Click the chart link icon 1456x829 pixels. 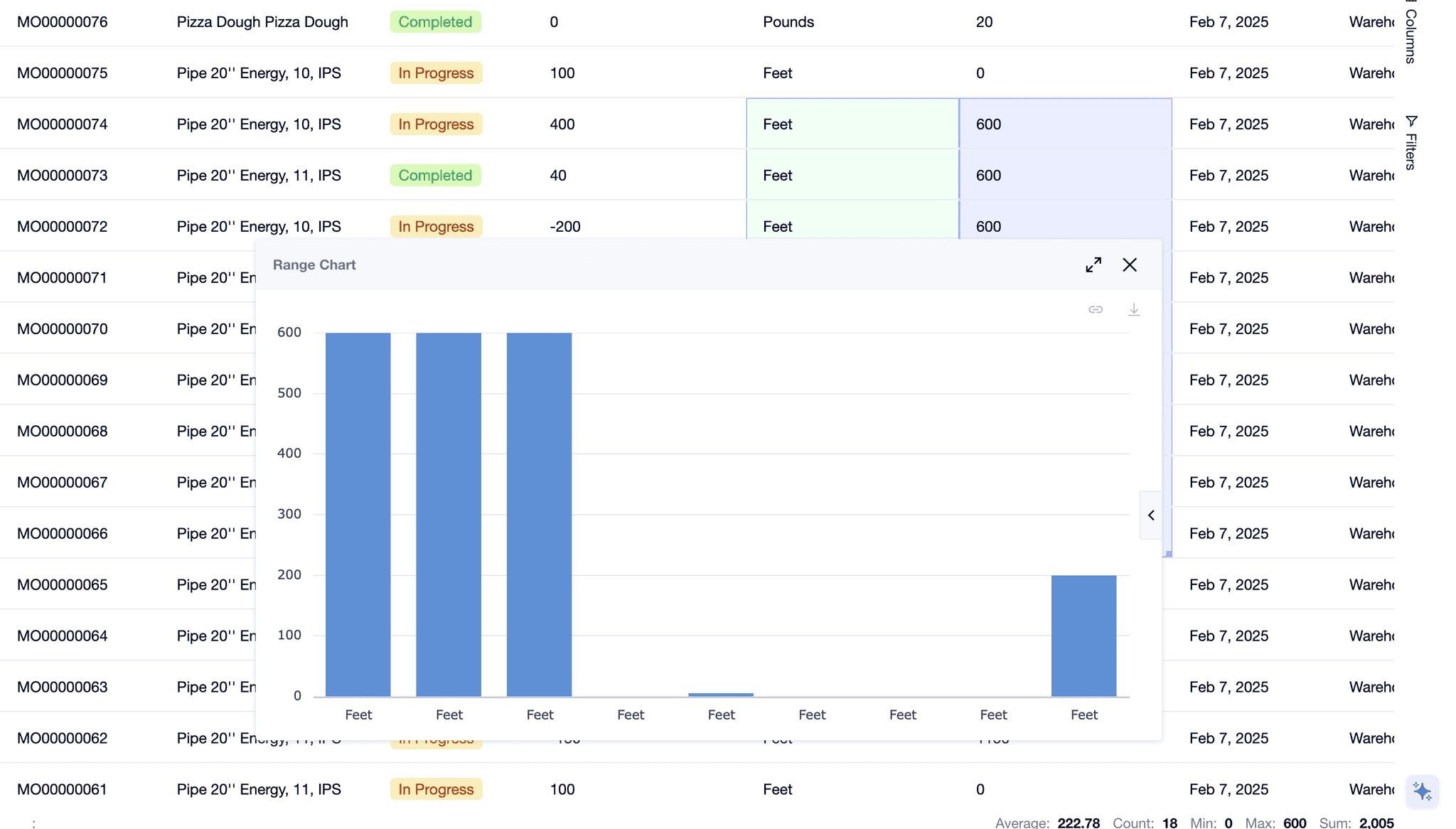[x=1096, y=309]
